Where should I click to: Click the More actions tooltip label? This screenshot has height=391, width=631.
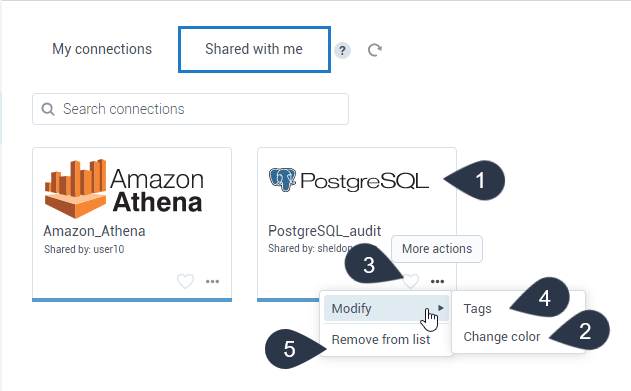pos(437,249)
